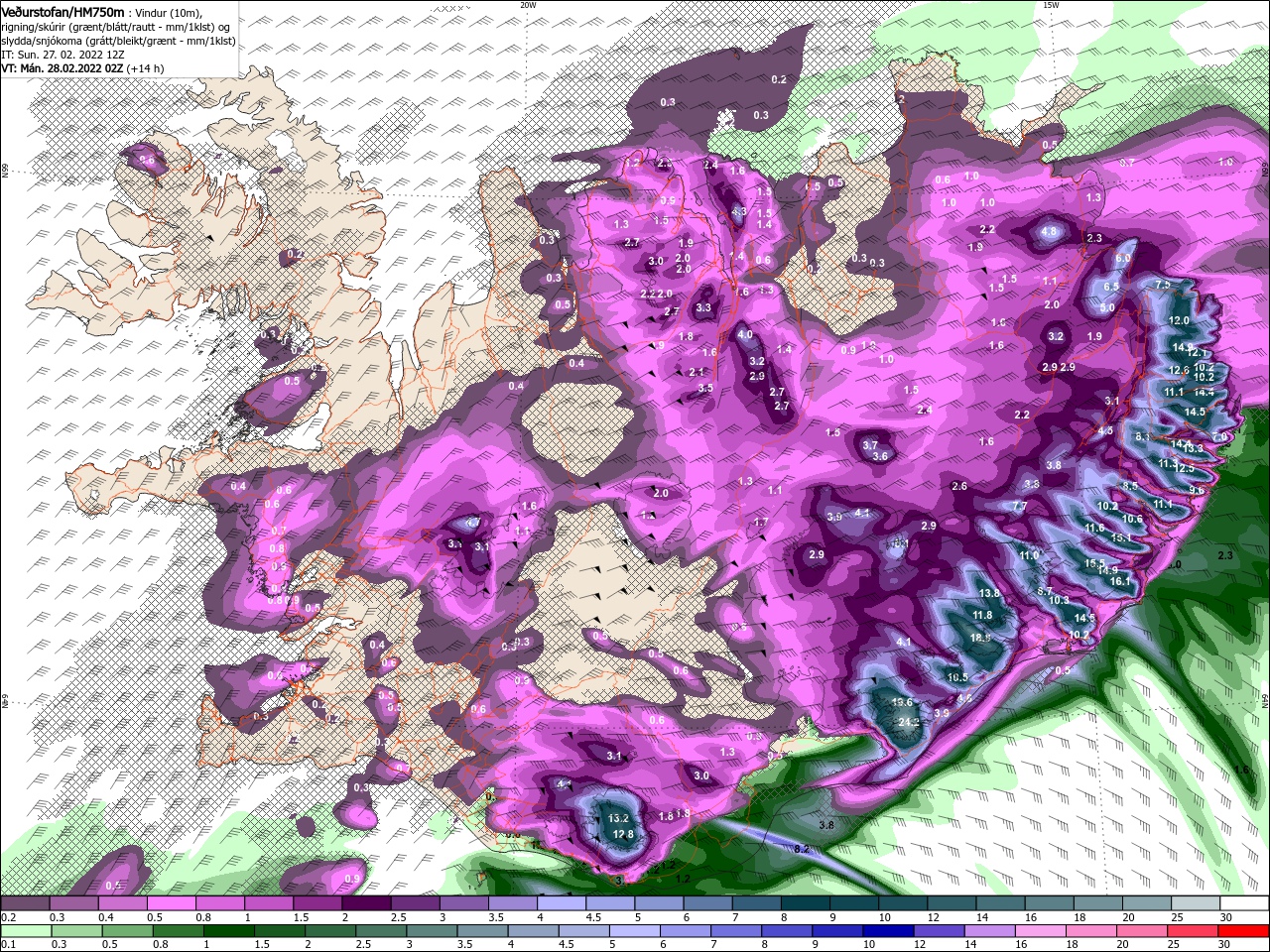Image resolution: width=1270 pixels, height=952 pixels.
Task: Click the bright red 30 swatch in the rain legend
Action: tap(1244, 930)
